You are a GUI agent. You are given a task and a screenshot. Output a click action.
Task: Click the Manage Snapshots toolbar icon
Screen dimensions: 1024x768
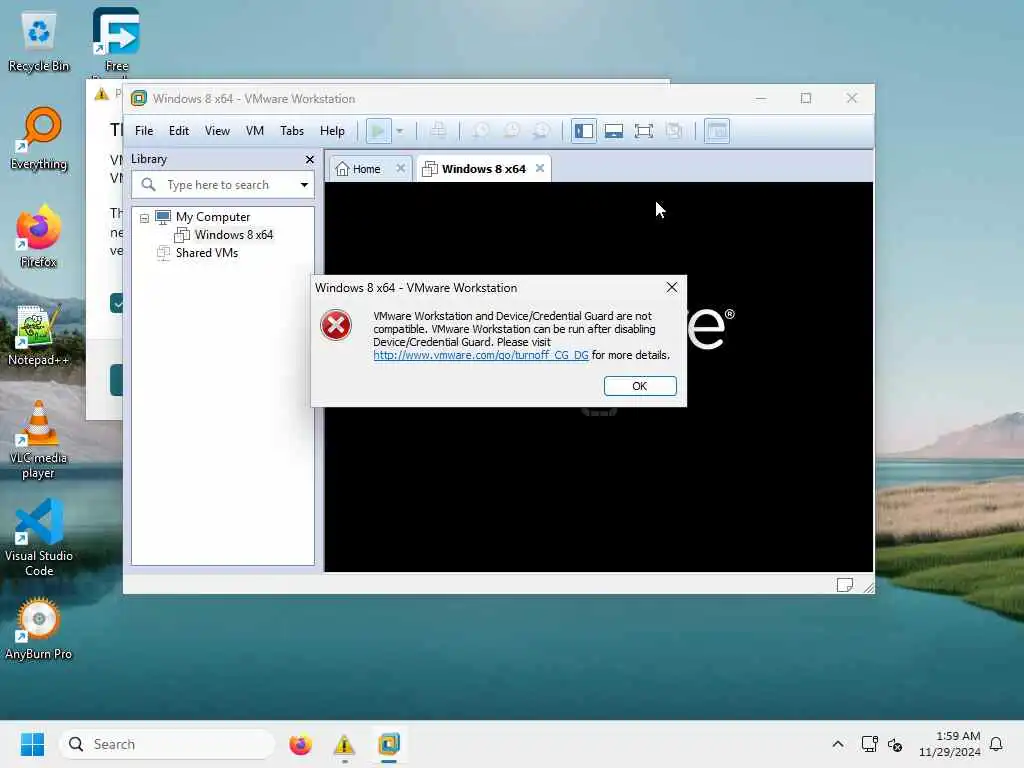541,131
